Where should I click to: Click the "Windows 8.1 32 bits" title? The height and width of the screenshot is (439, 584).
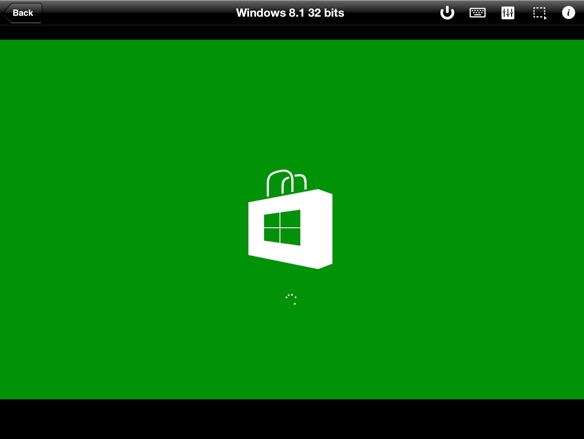click(290, 13)
